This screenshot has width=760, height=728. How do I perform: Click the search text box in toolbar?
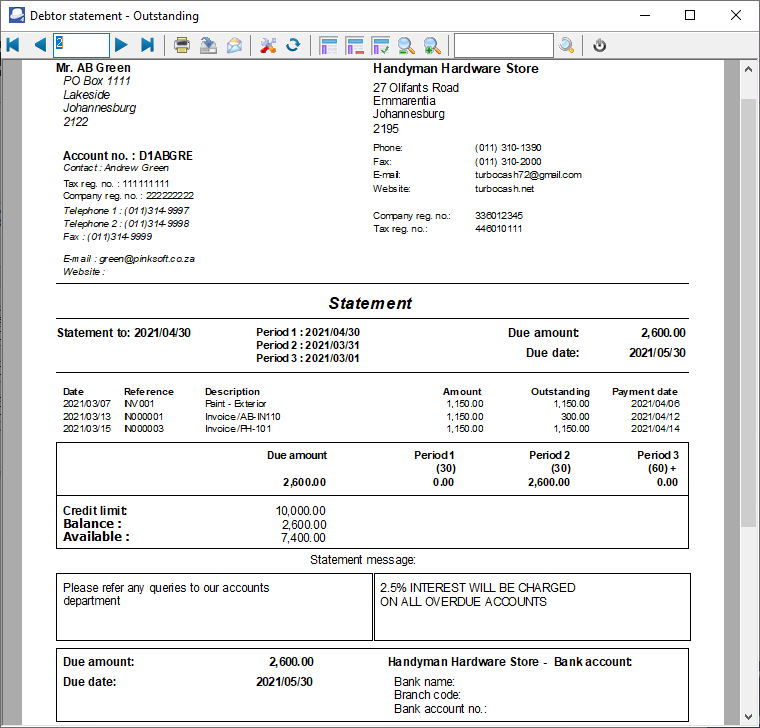503,45
